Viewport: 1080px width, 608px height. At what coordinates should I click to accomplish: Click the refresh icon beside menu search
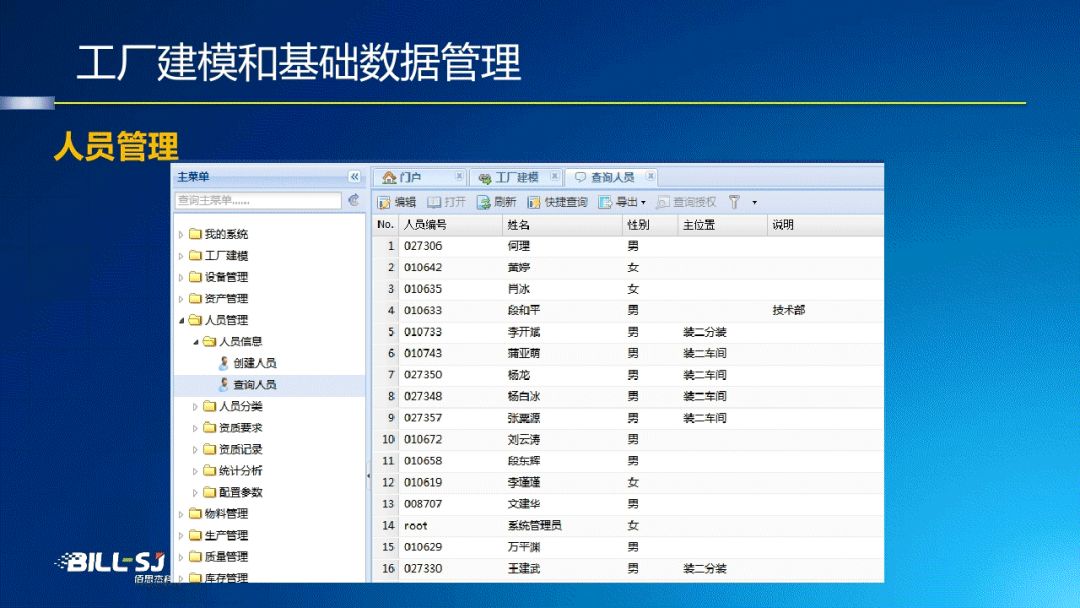pyautogui.click(x=354, y=200)
